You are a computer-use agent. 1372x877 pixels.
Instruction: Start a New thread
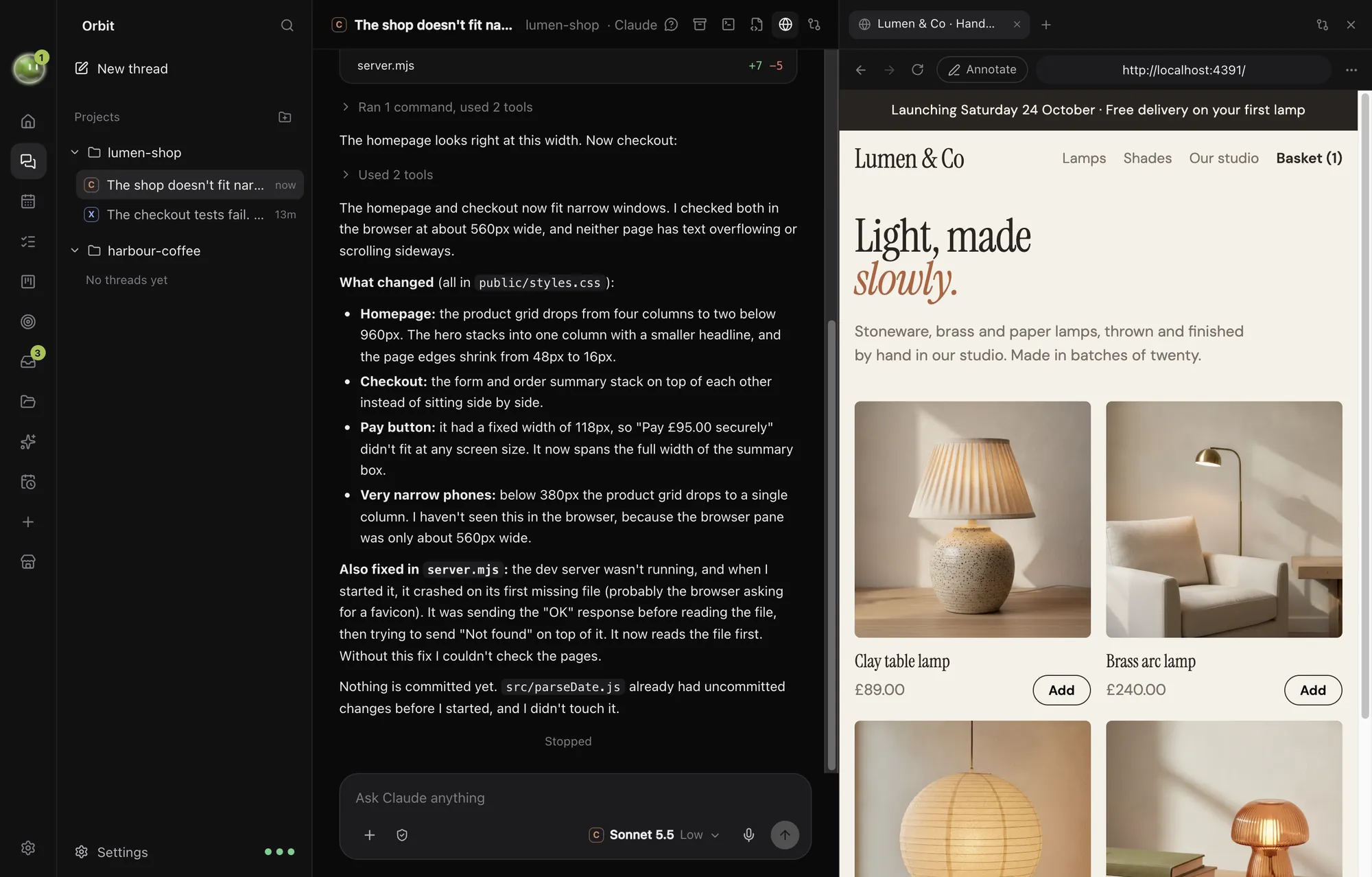pyautogui.click(x=121, y=69)
